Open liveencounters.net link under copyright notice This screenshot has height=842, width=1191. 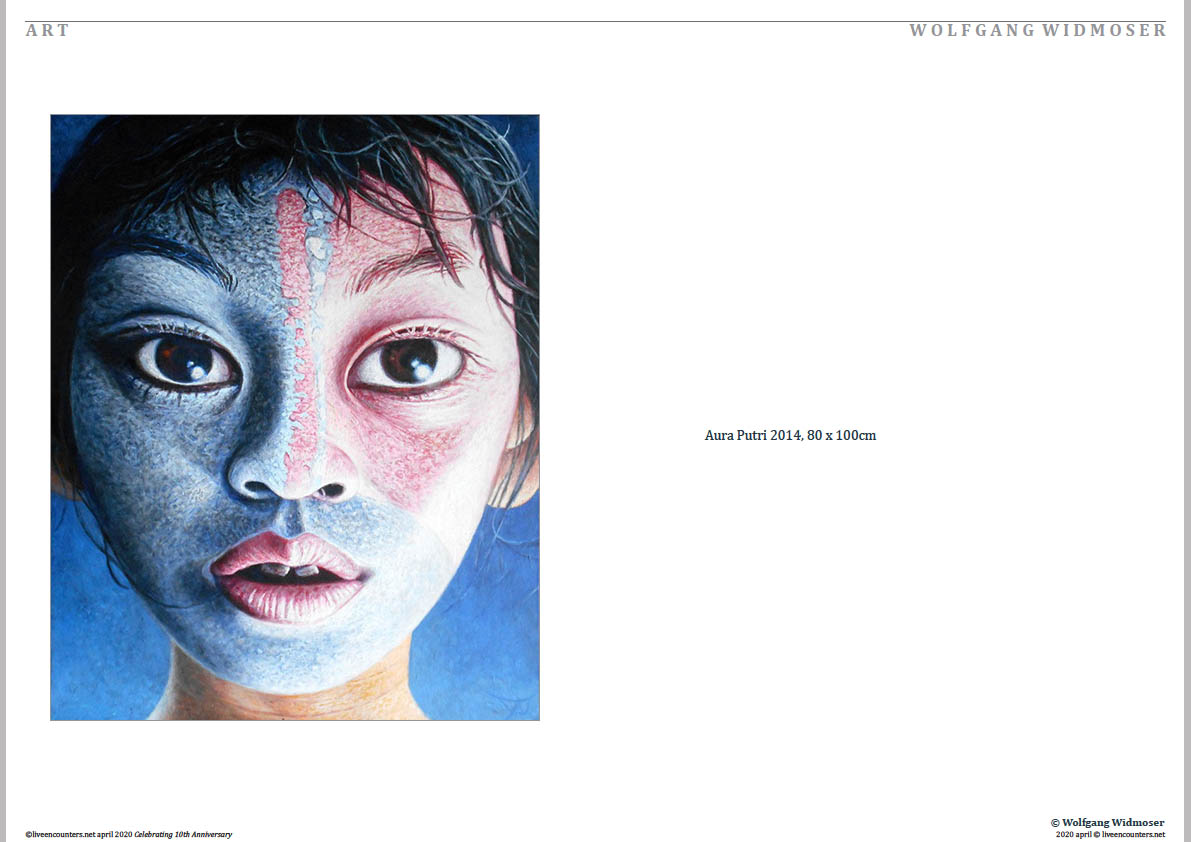coord(1133,834)
